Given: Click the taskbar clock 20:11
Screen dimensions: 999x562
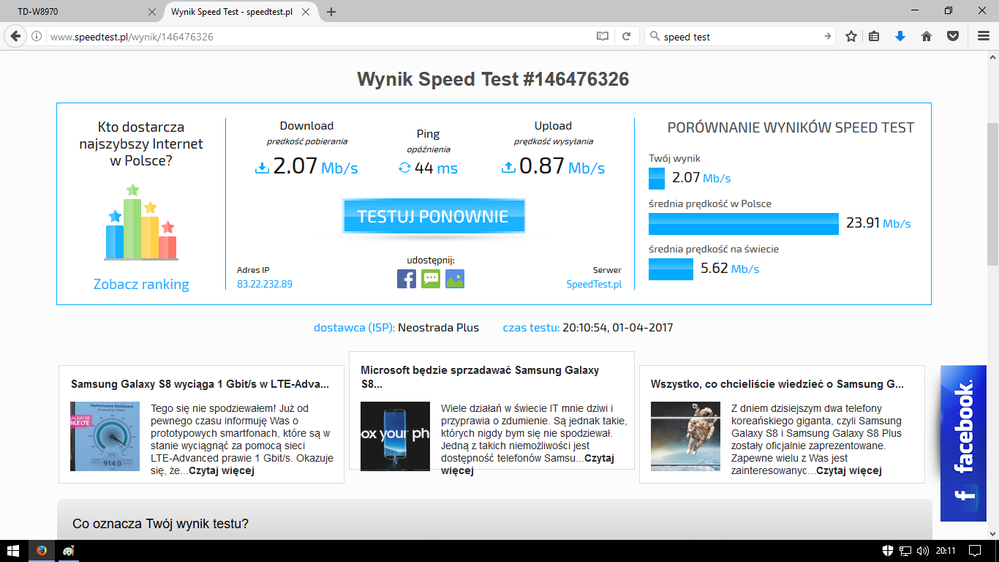Looking at the screenshot, I should pos(946,551).
